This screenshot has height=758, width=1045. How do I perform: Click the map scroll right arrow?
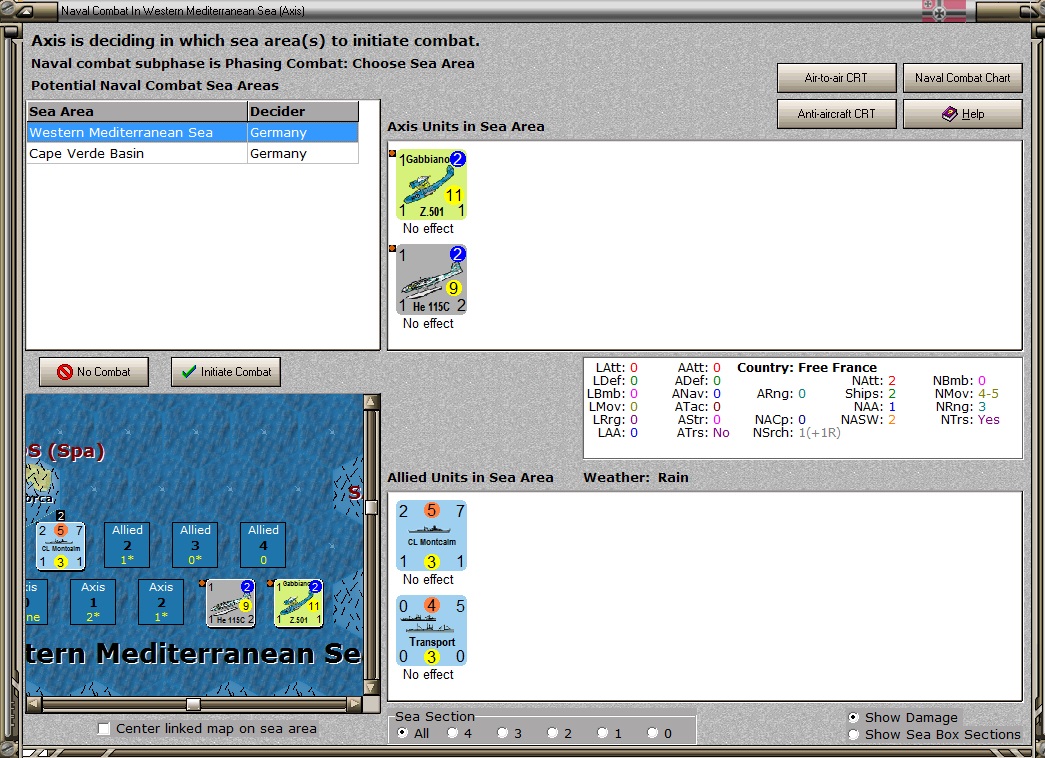[x=355, y=704]
